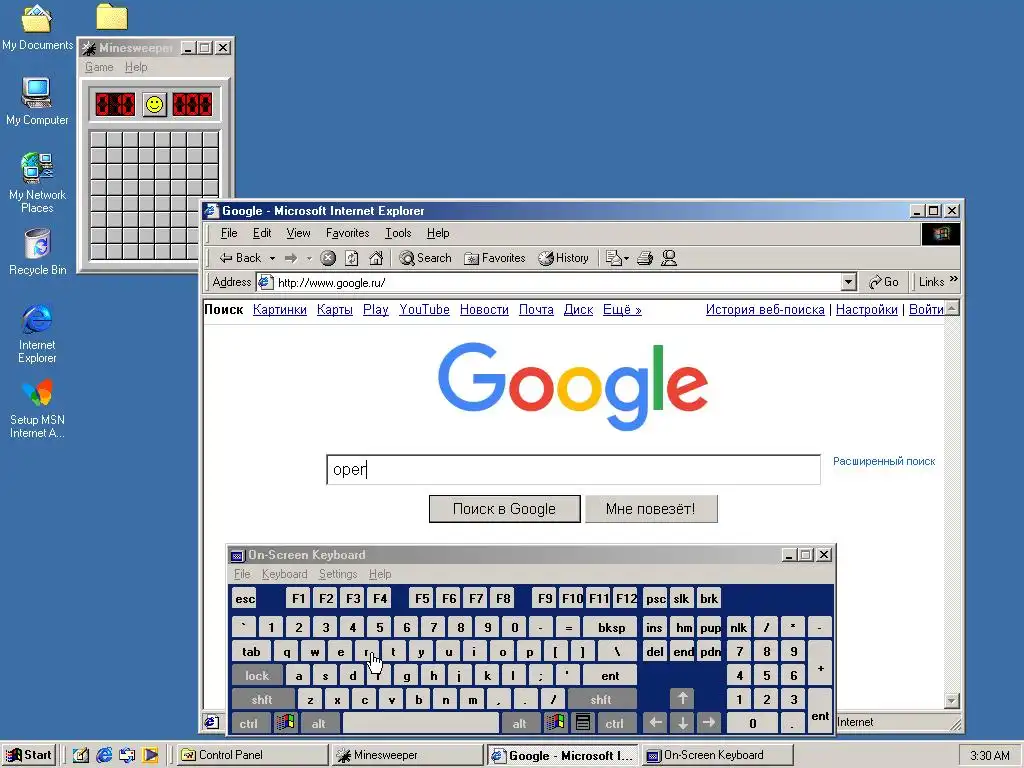This screenshot has height=768, width=1024.
Task: Click the bksp key on On-Screen Keyboard
Action: (x=611, y=628)
